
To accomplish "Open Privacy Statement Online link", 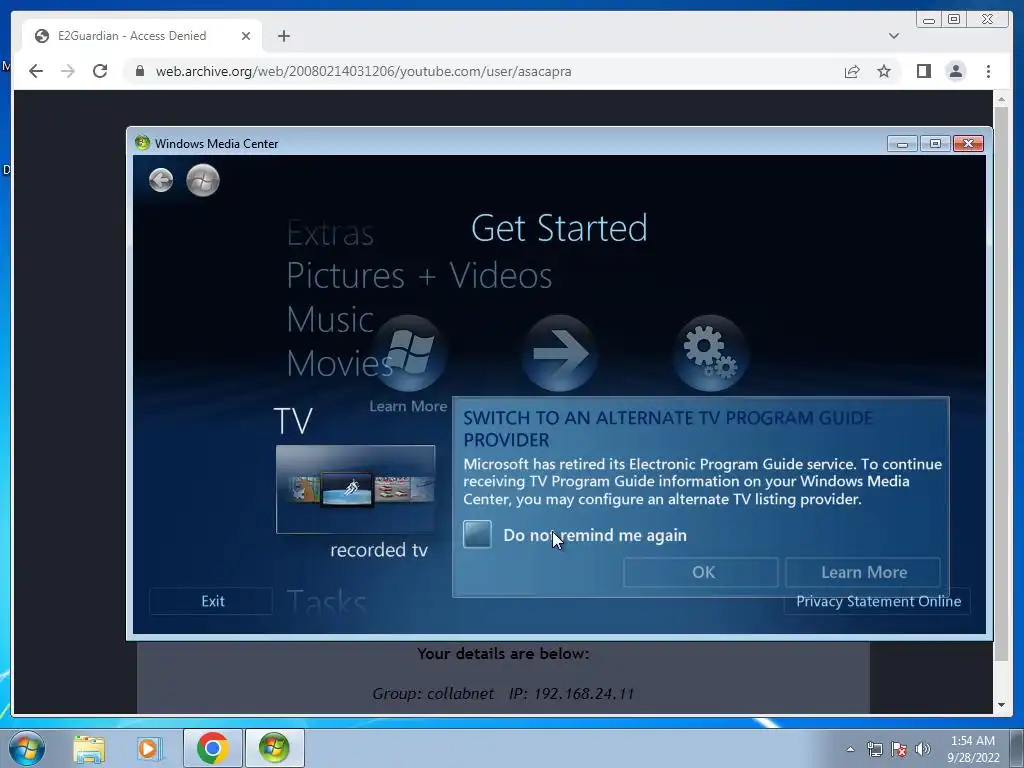I will coord(878,601).
